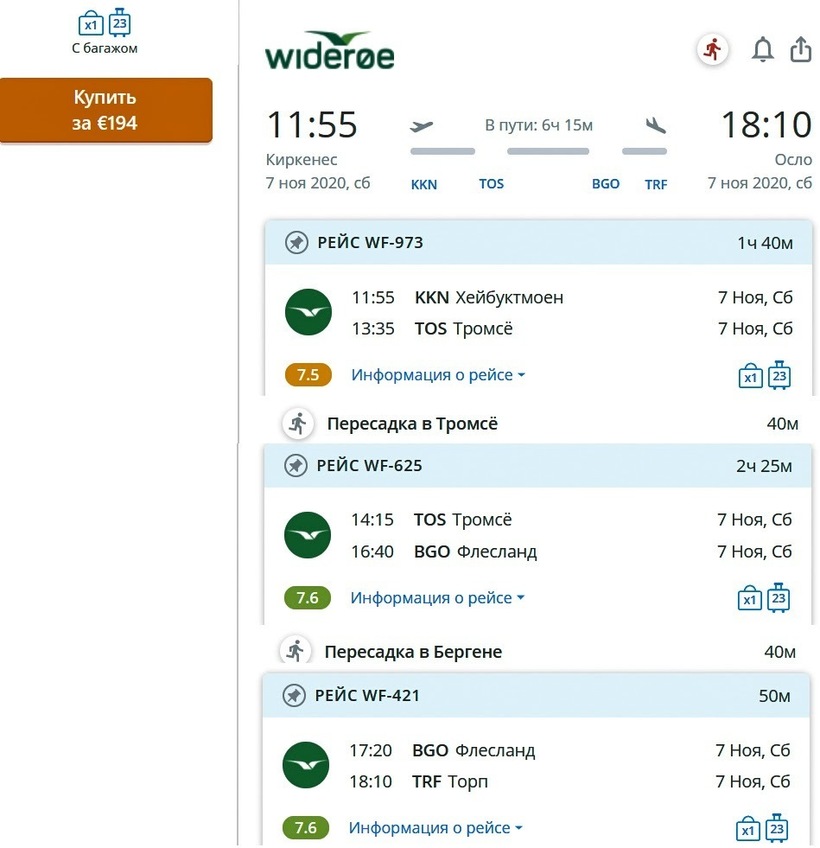820x848 pixels.
Task: Click the share icon in header
Action: point(801,49)
